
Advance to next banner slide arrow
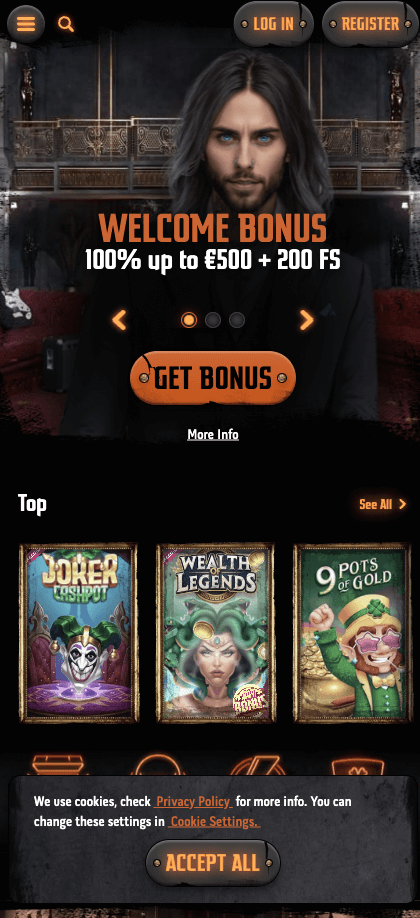pyautogui.click(x=306, y=320)
